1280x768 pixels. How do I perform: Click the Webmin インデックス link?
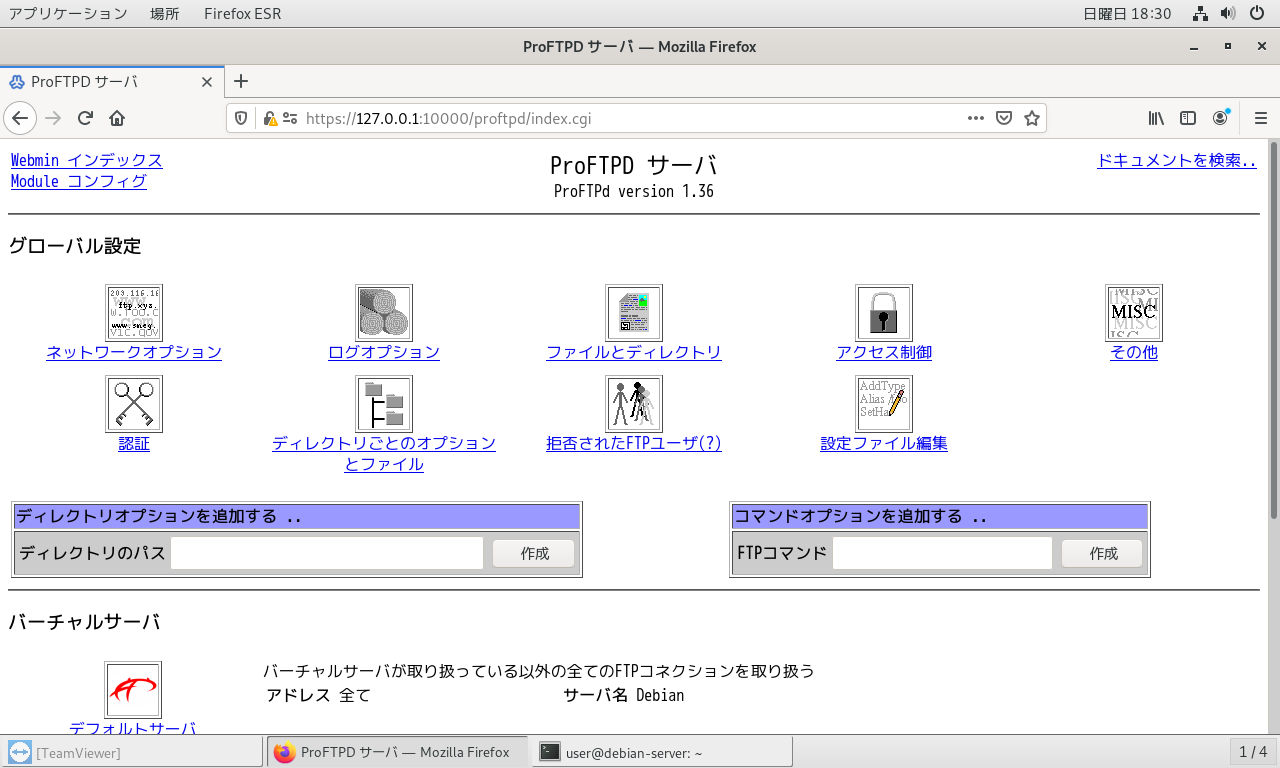[86, 160]
